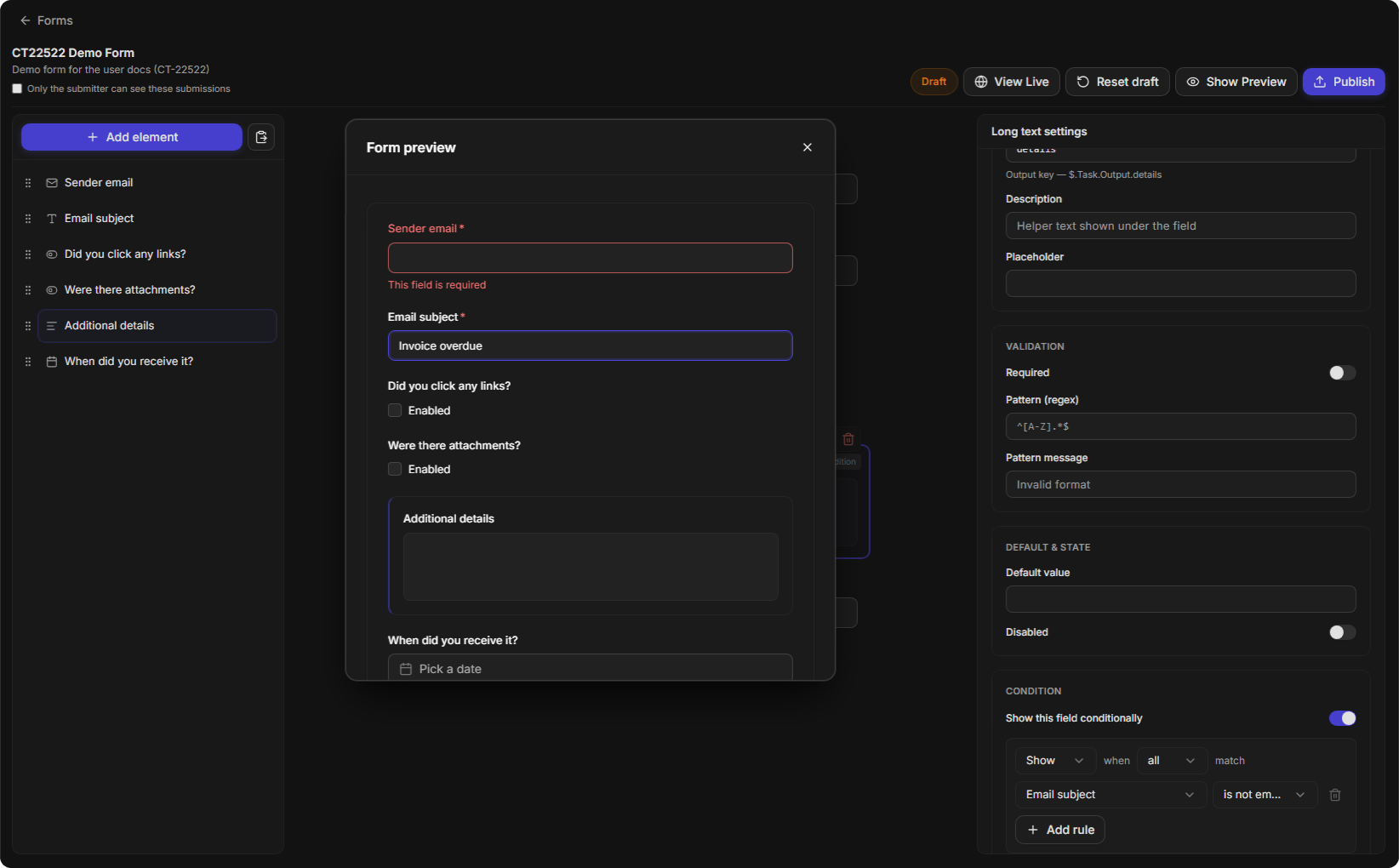Check Enabled under Did you click any links?
The width and height of the screenshot is (1399, 868).
395,410
